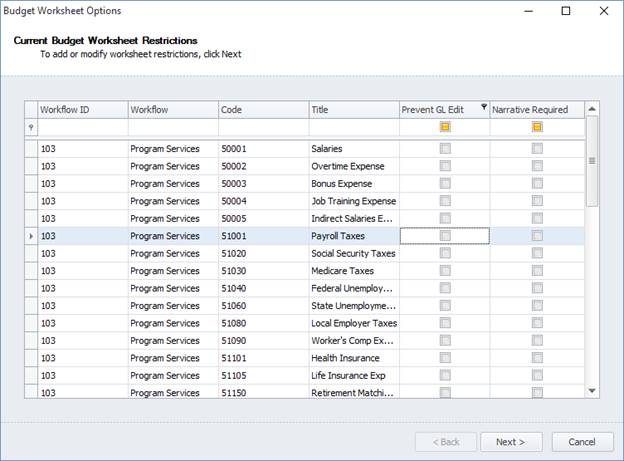This screenshot has width=624, height=461.
Task: Click the filter icon in Prevent GL Edit header
Action: [x=484, y=109]
